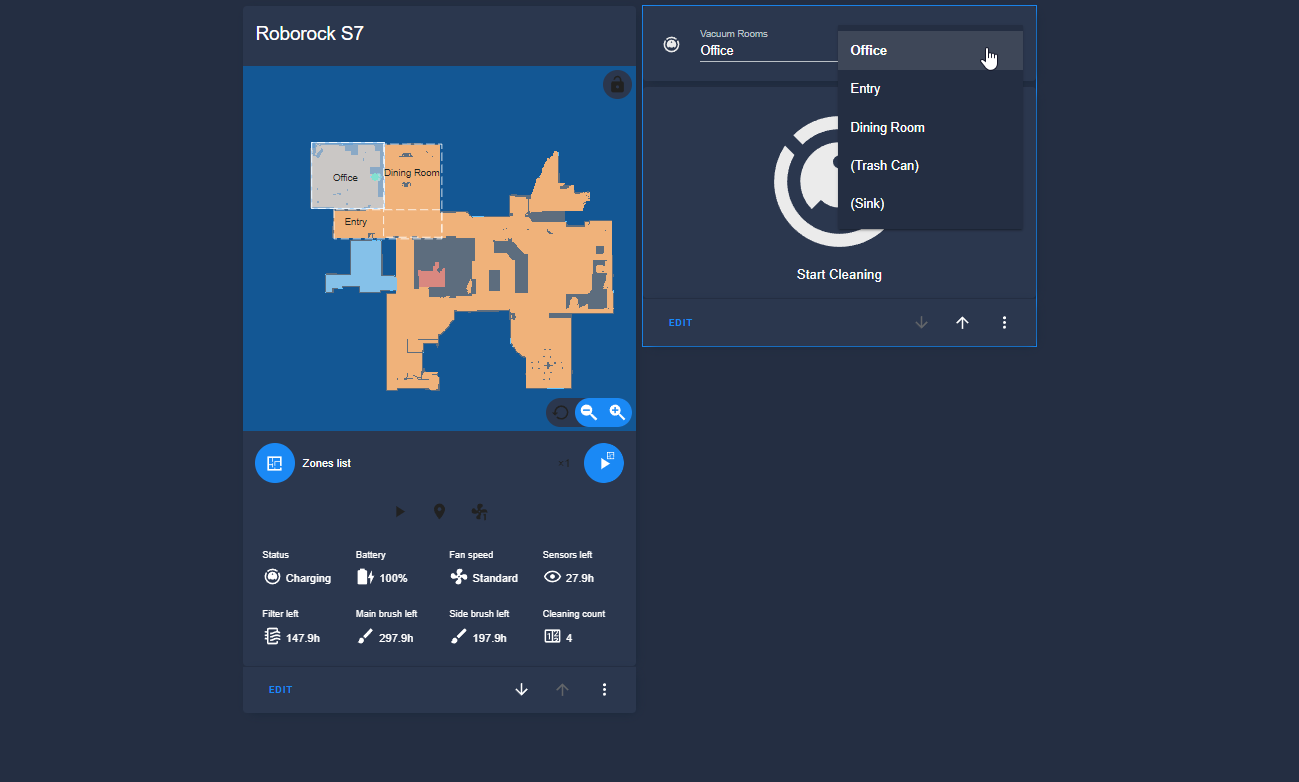This screenshot has width=1299, height=782.
Task: Click the Roborock card up arrow
Action: point(562,689)
